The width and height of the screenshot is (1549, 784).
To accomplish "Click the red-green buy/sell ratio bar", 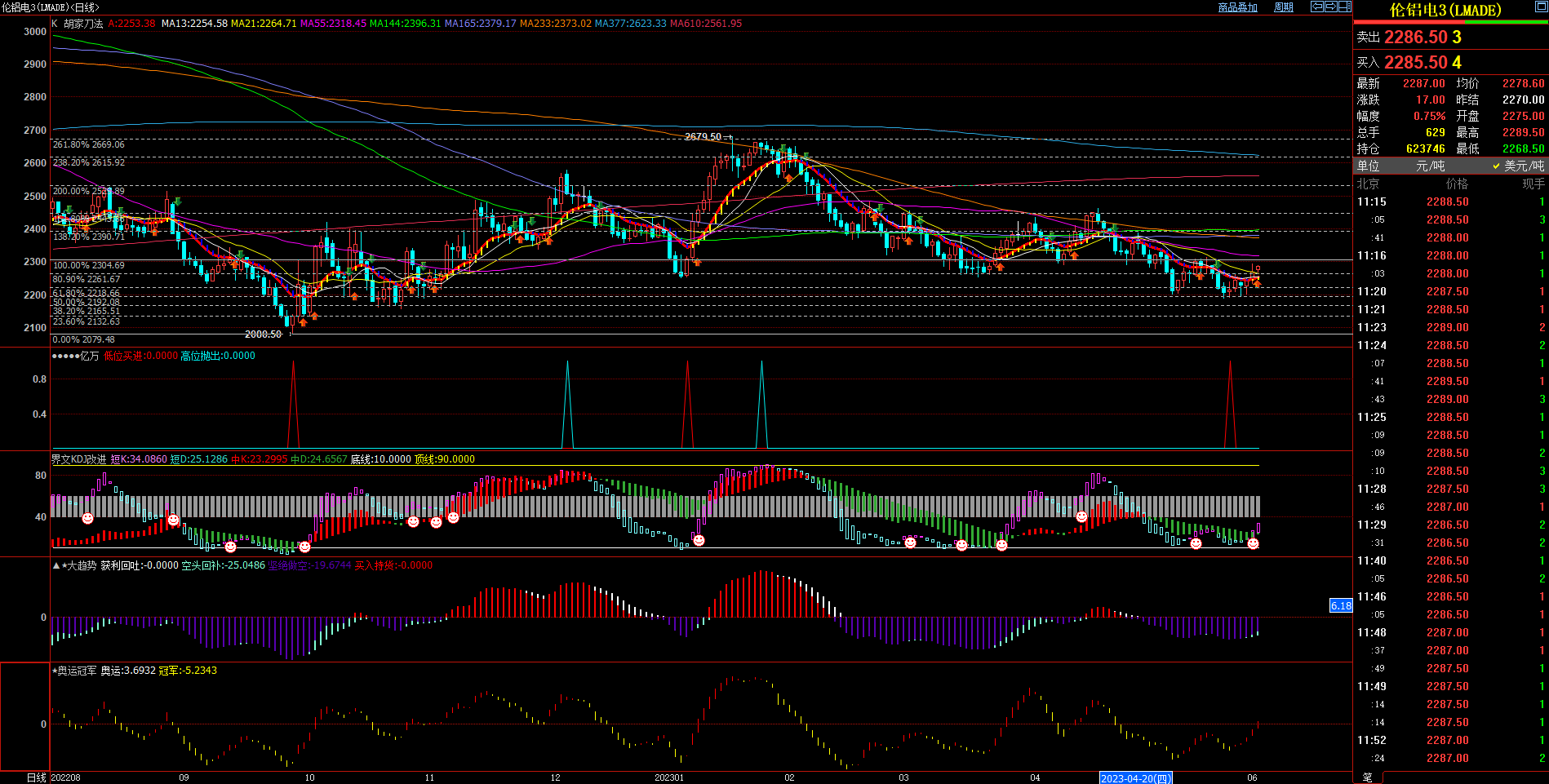I will pos(1450,22).
